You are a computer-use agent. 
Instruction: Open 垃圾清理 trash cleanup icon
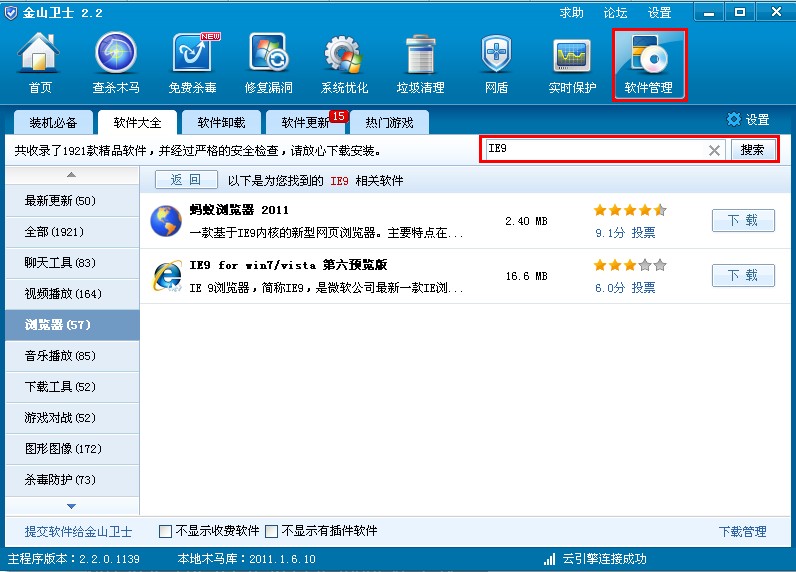(420, 63)
